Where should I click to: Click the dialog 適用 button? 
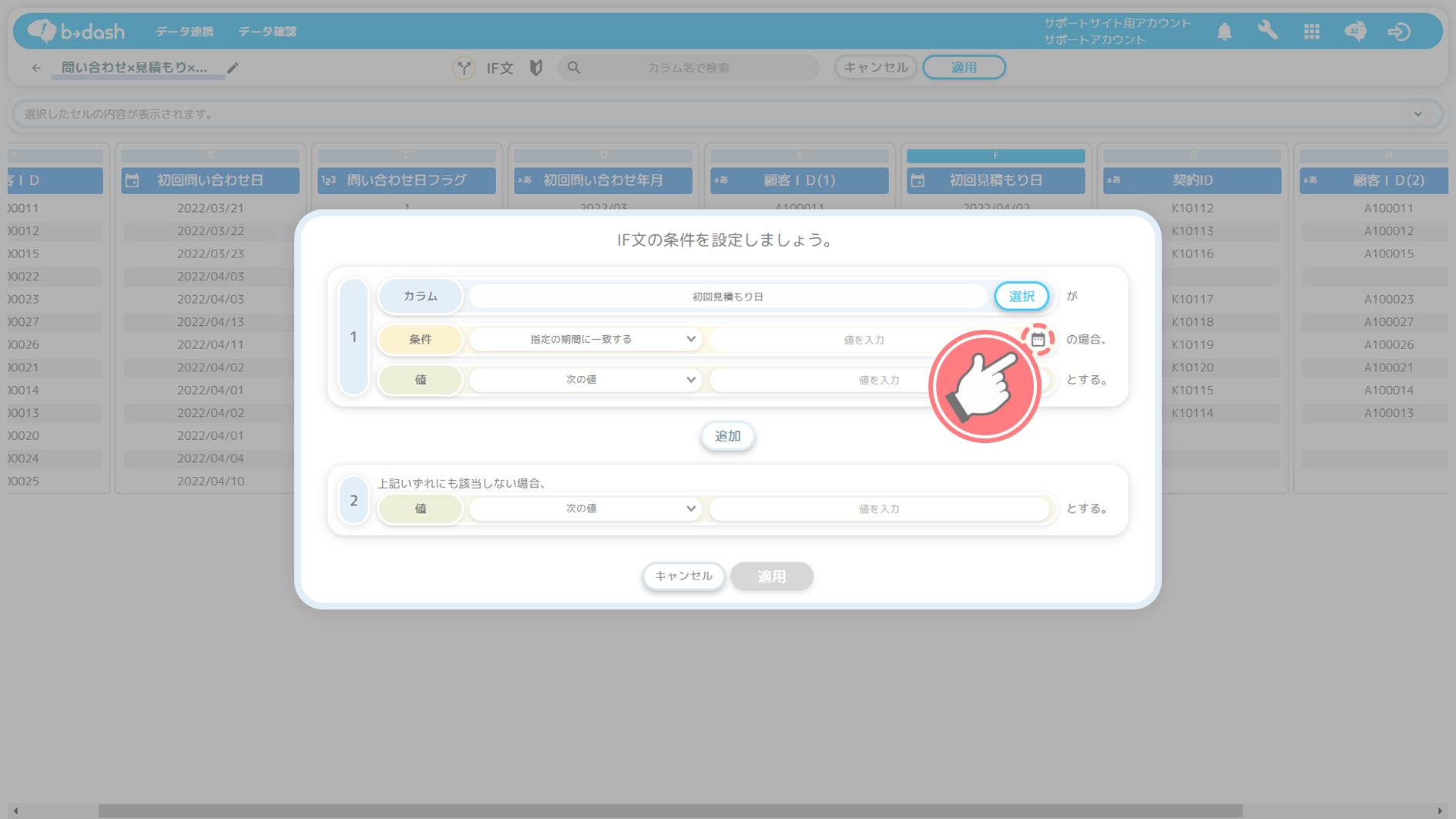(x=772, y=576)
